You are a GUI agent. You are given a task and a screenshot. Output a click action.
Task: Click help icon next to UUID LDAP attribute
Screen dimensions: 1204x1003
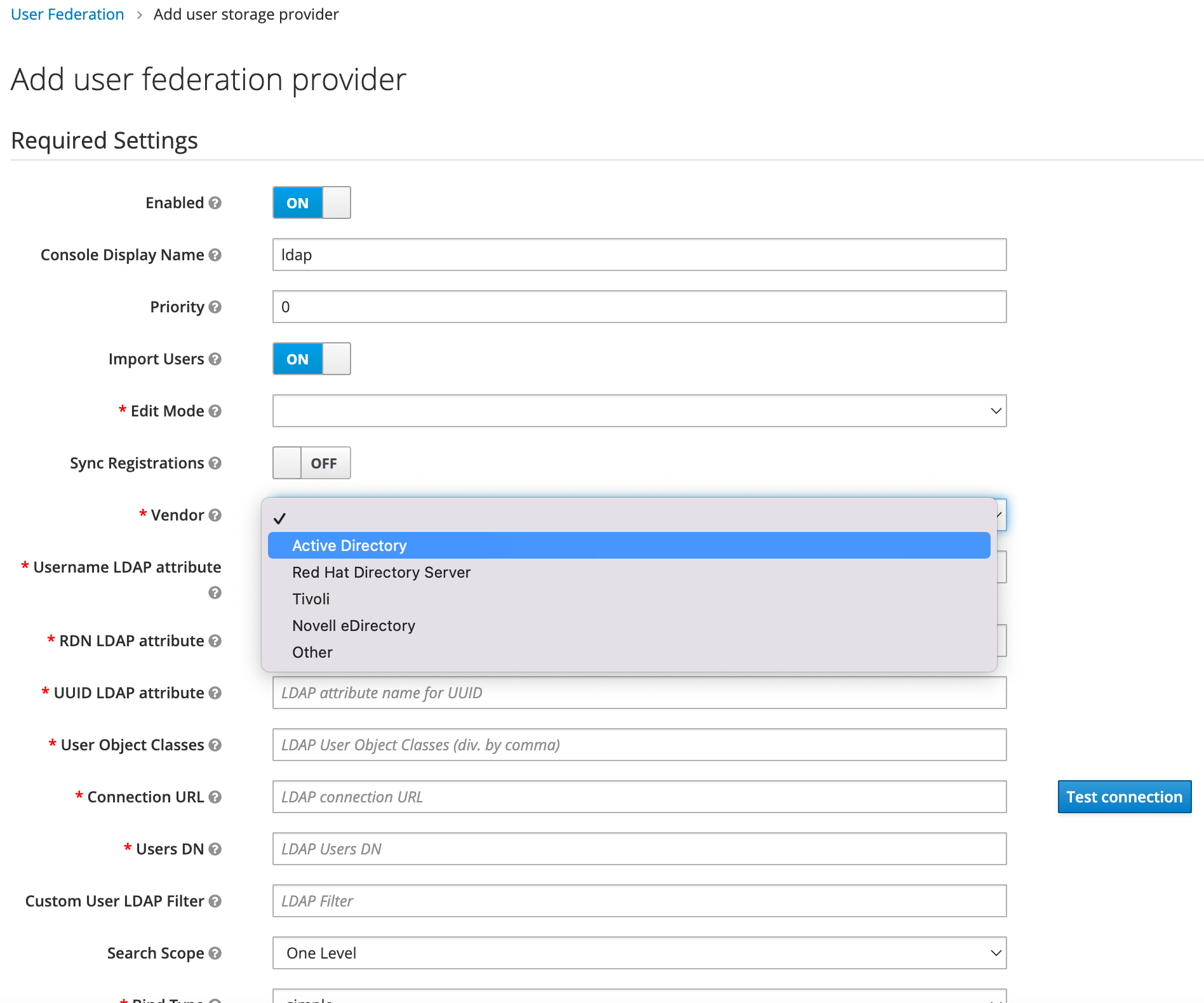point(215,693)
